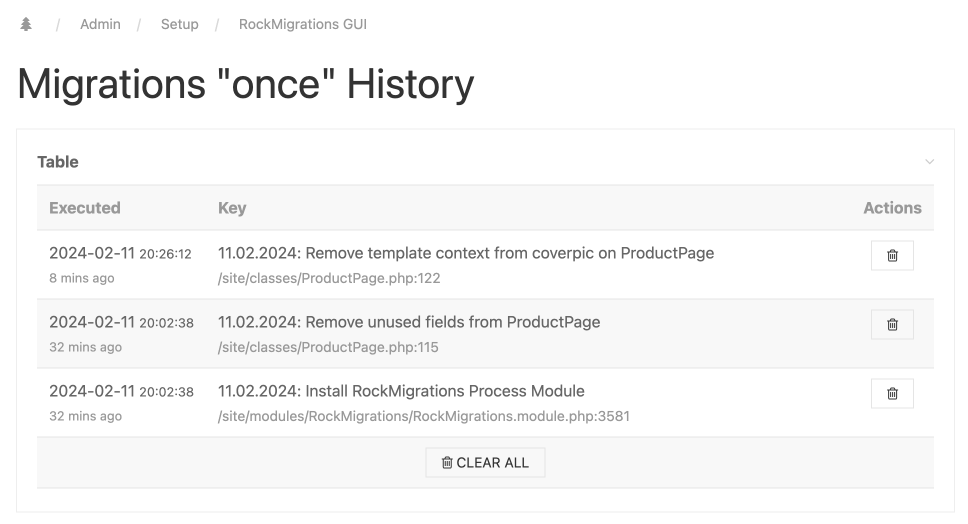
Task: Click the Executed column header
Action: pos(85,208)
